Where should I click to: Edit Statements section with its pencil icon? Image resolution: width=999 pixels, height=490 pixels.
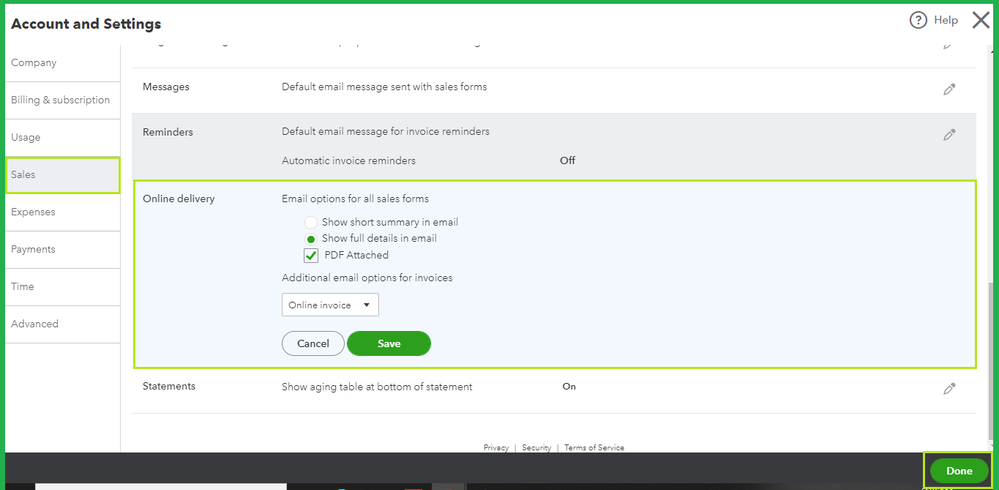pyautogui.click(x=949, y=389)
